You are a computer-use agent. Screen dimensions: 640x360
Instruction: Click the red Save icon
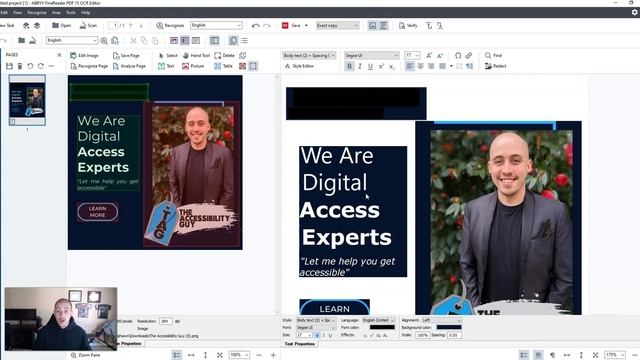click(x=285, y=25)
